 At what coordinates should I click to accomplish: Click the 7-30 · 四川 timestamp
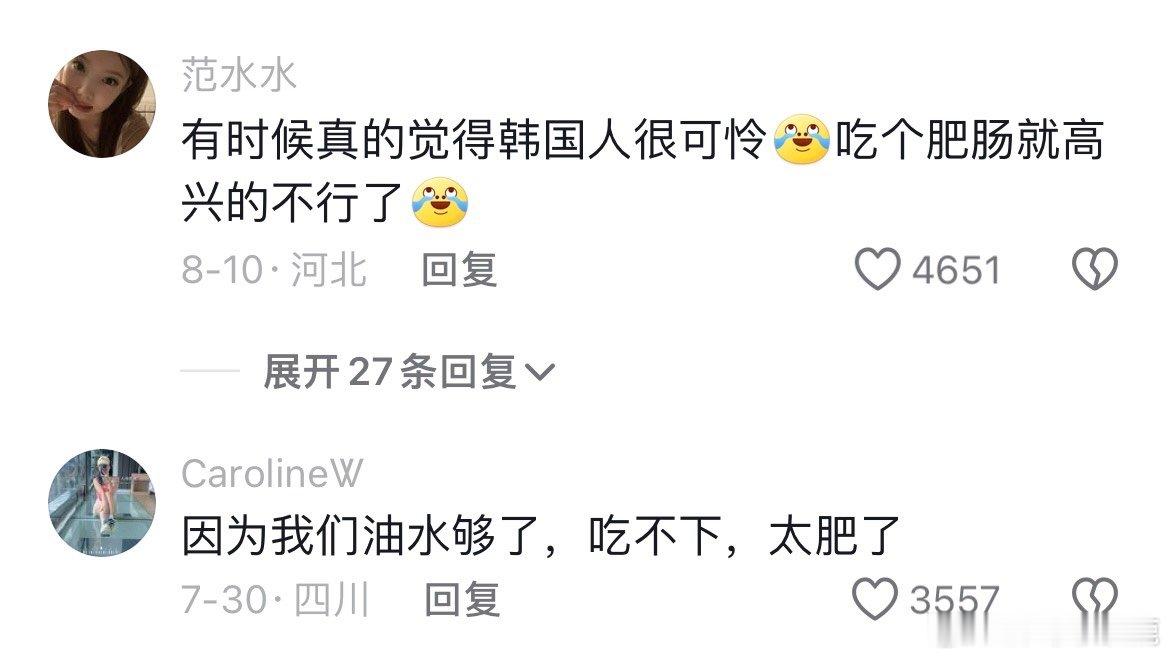pyautogui.click(x=275, y=599)
